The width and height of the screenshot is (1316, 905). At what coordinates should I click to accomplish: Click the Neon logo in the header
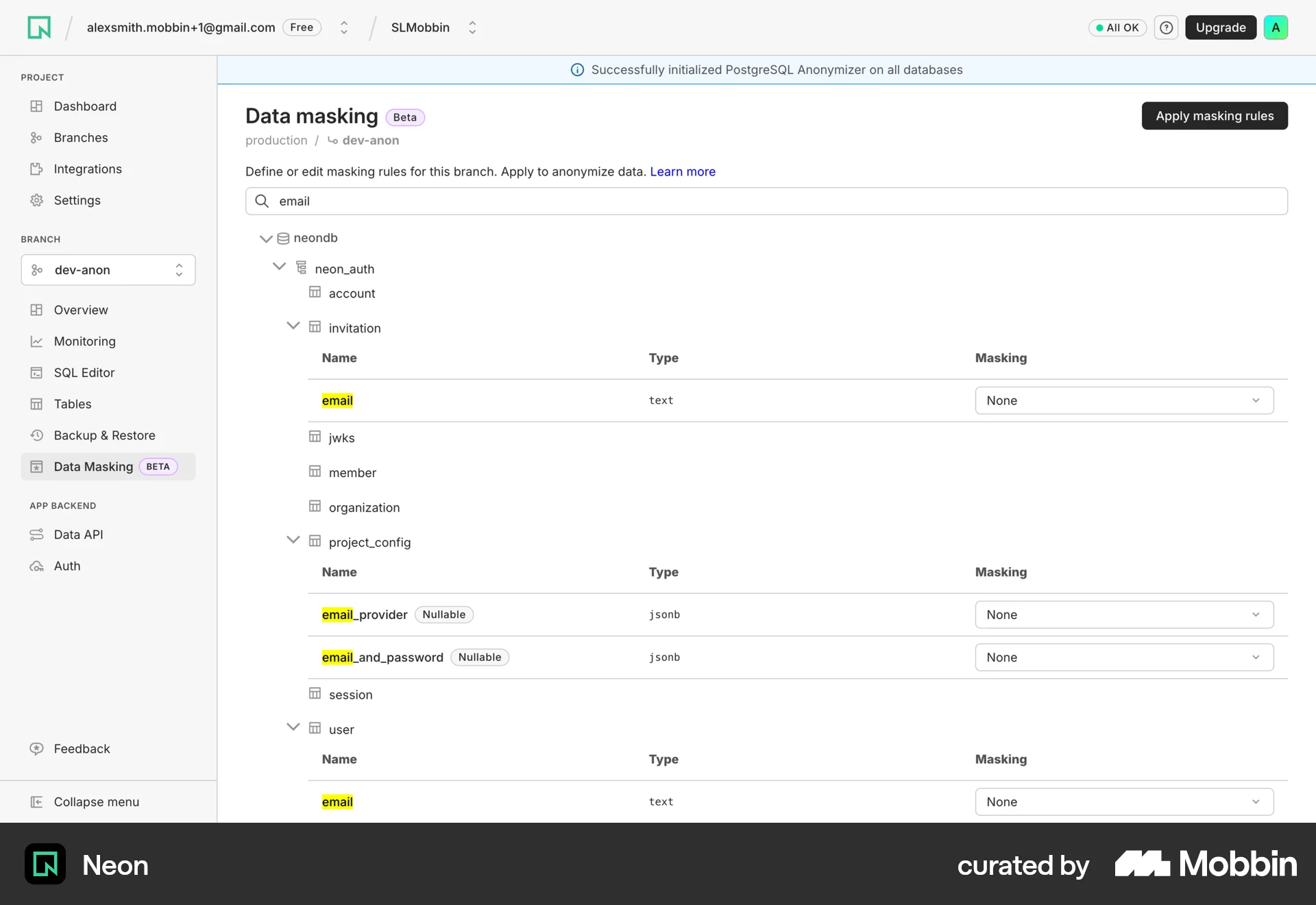(39, 27)
